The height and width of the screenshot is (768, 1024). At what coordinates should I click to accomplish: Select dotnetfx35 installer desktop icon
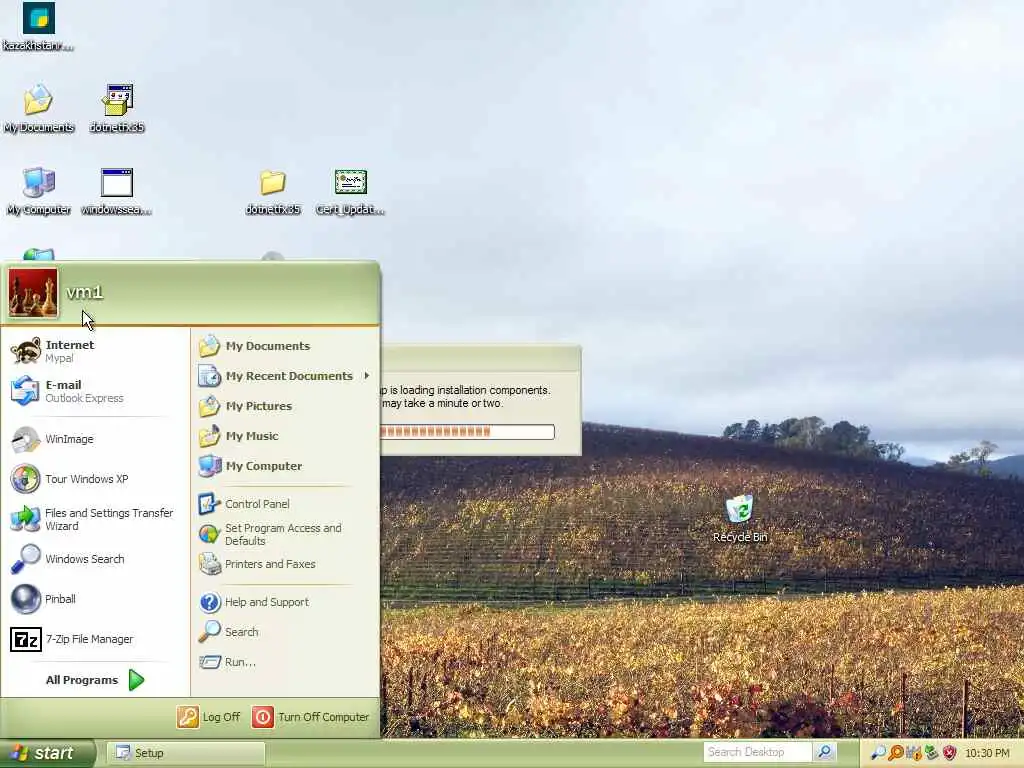tap(117, 108)
